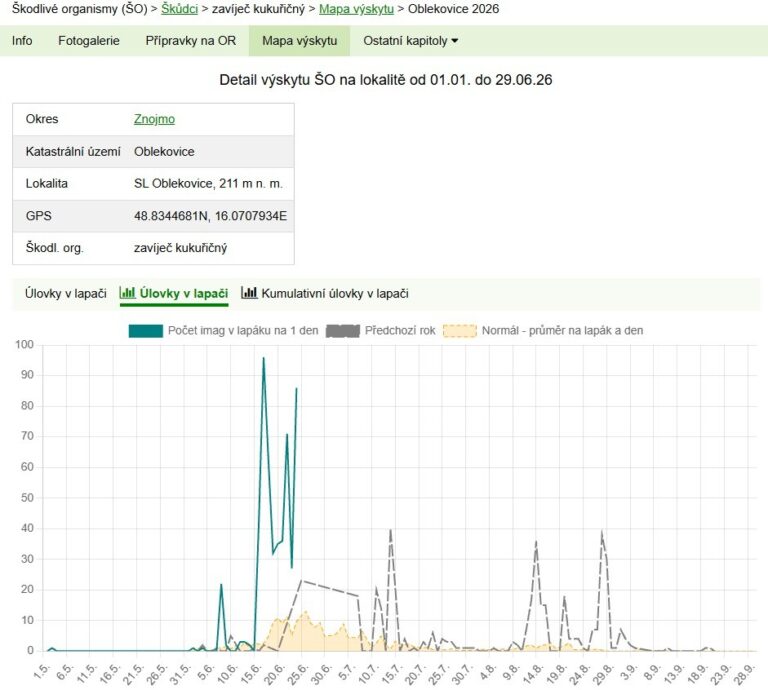Toggle gray Předchozí rok legend swatch
Viewport: 768px width, 690px height.
coord(343,331)
